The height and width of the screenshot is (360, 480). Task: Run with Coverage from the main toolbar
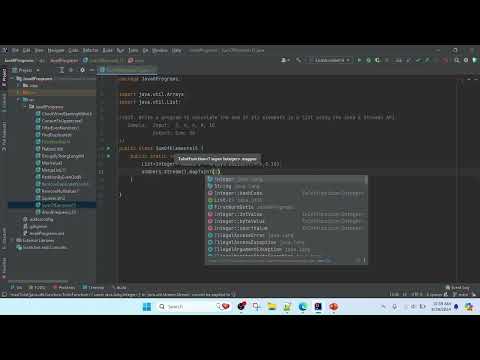coord(377,60)
